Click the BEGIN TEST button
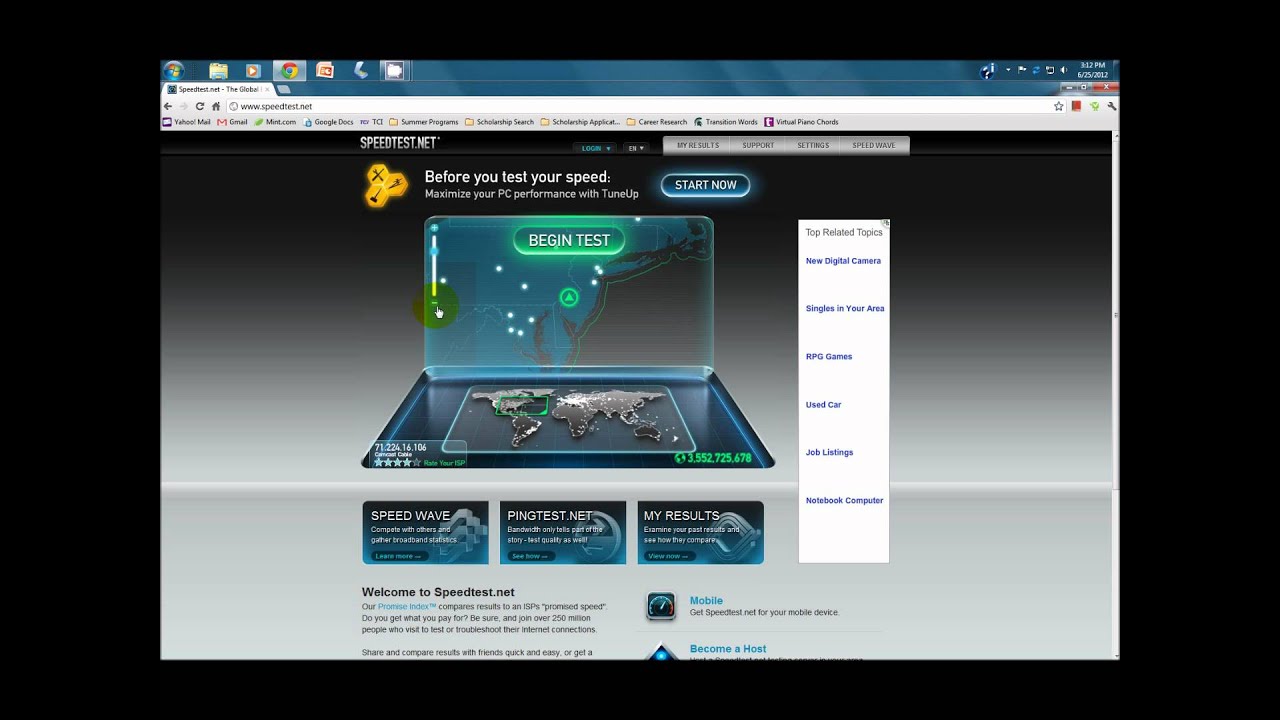1280x720 pixels. click(569, 240)
